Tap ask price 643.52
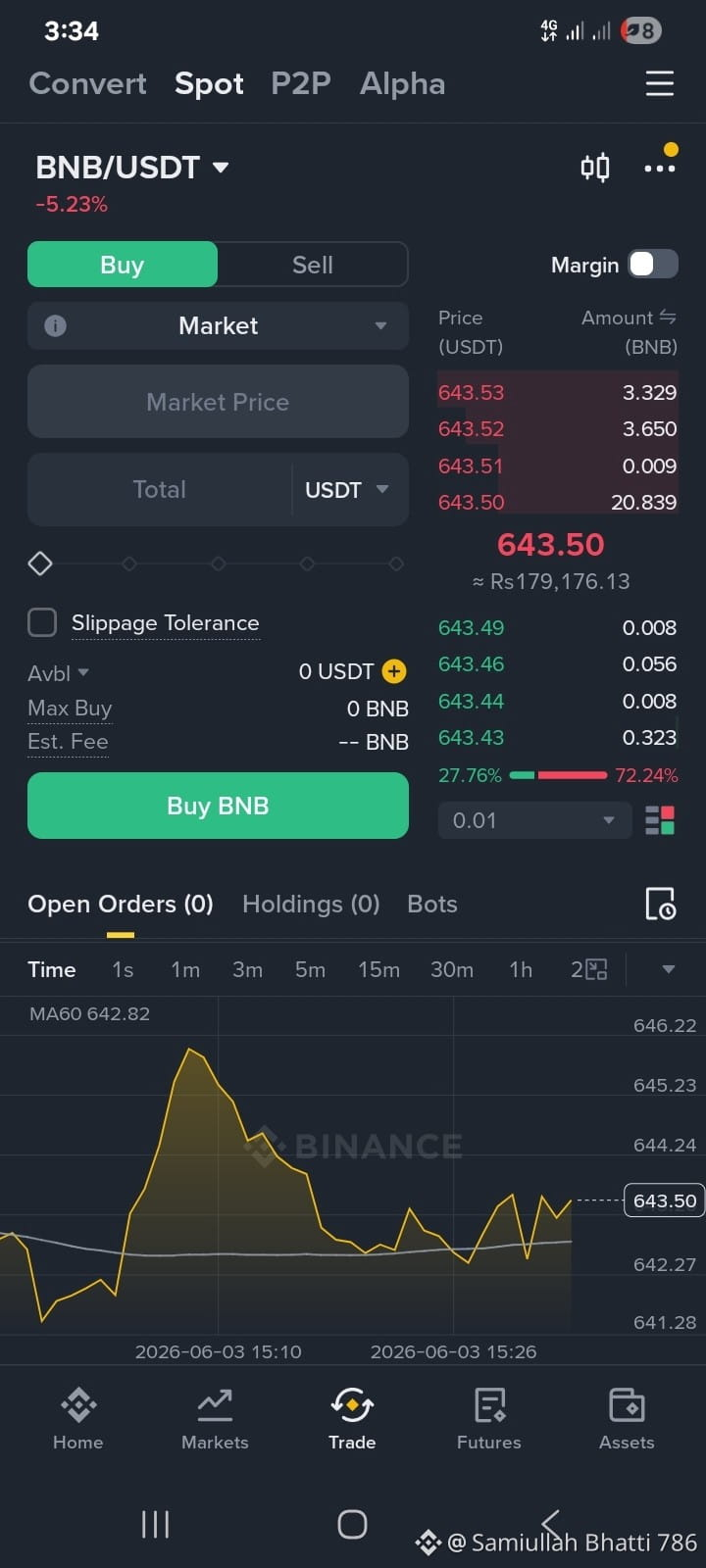Screen dimensions: 706x1568 tap(471, 428)
